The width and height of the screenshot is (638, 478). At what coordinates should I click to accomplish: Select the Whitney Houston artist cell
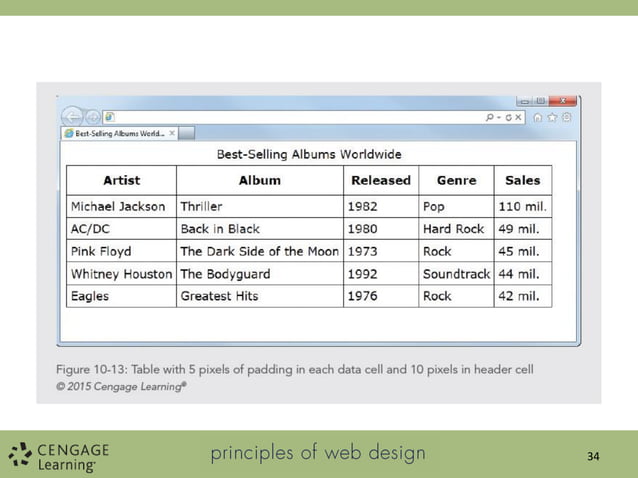point(122,274)
